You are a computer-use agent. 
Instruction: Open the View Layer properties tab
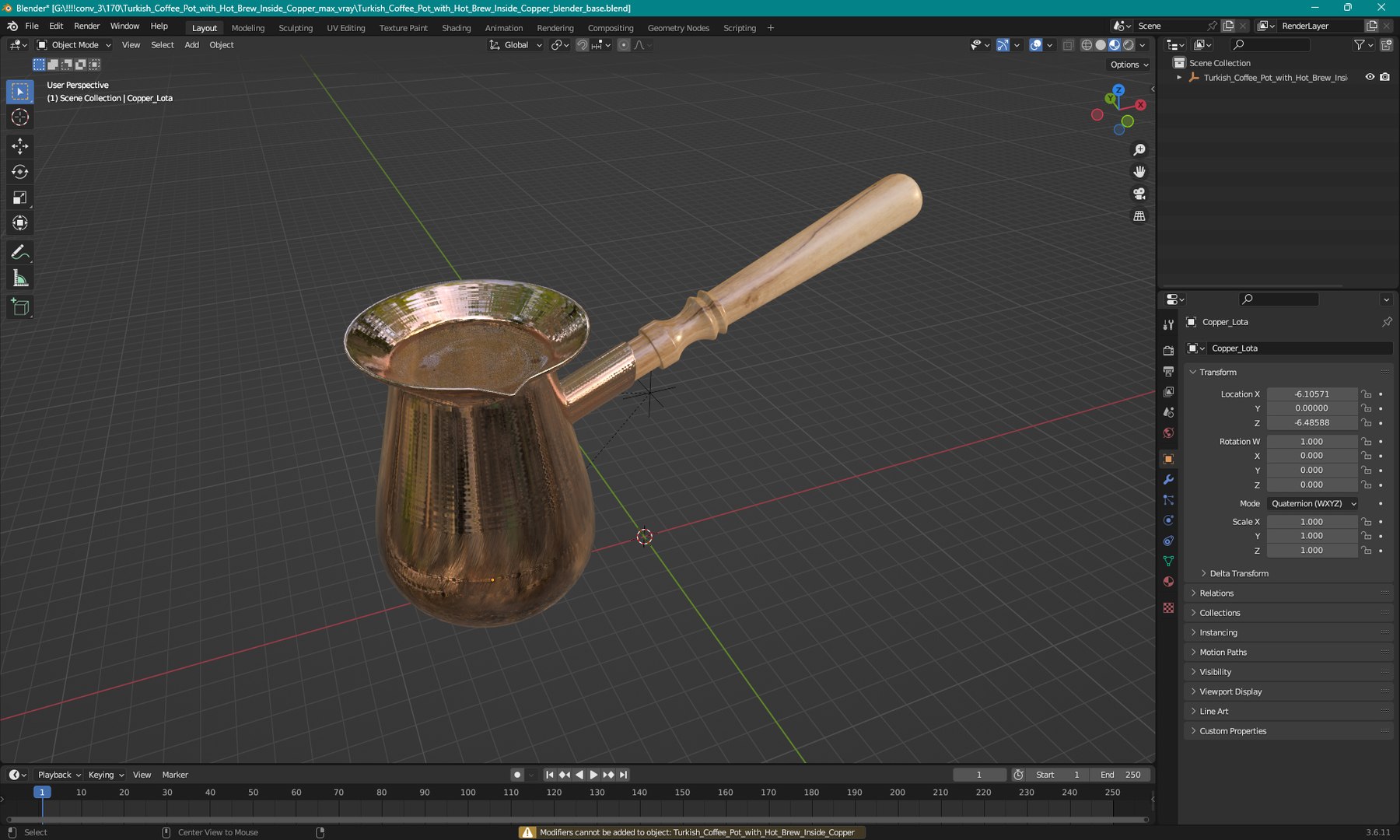coord(1168,392)
